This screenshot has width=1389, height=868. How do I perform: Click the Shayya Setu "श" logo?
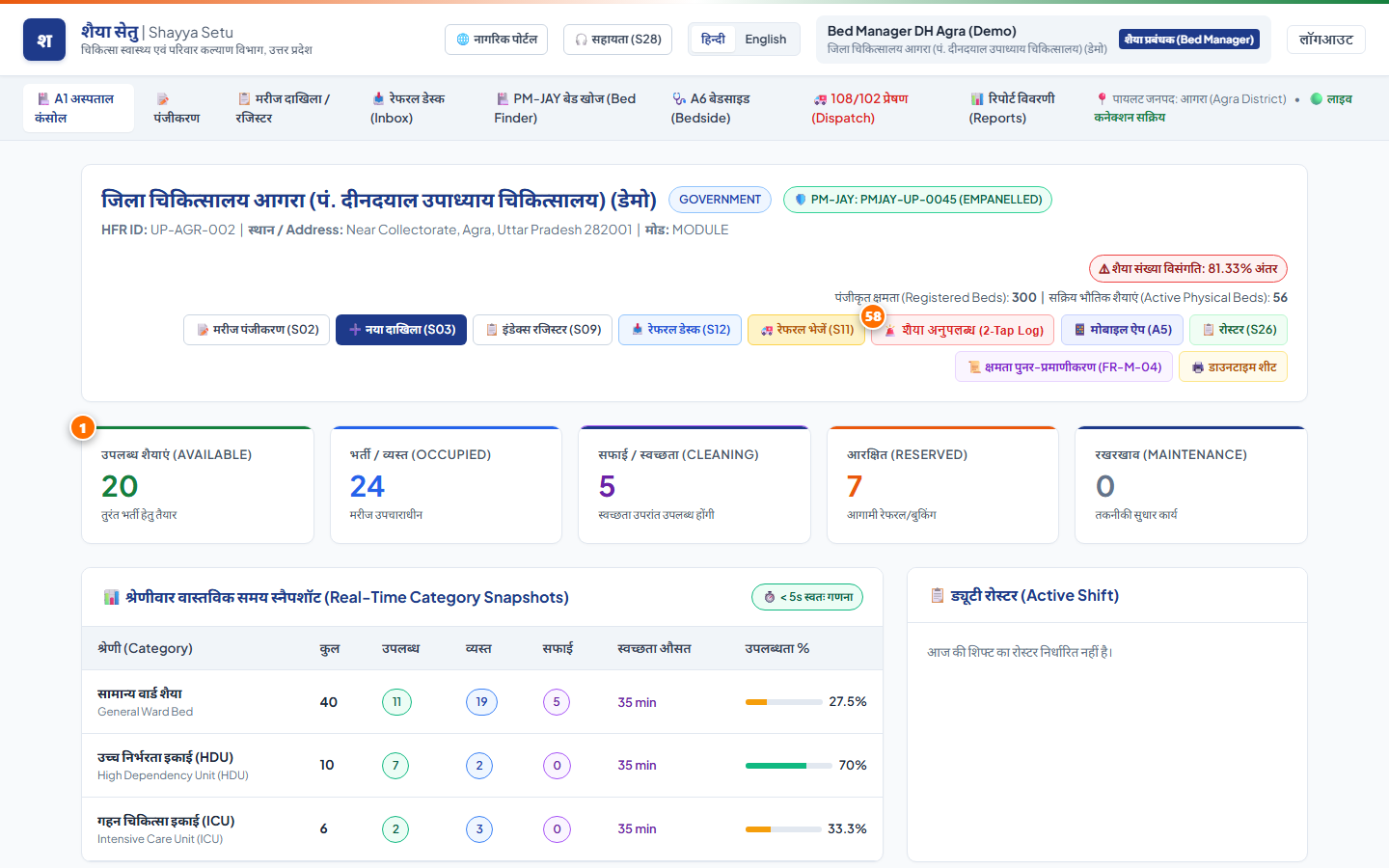(x=44, y=40)
